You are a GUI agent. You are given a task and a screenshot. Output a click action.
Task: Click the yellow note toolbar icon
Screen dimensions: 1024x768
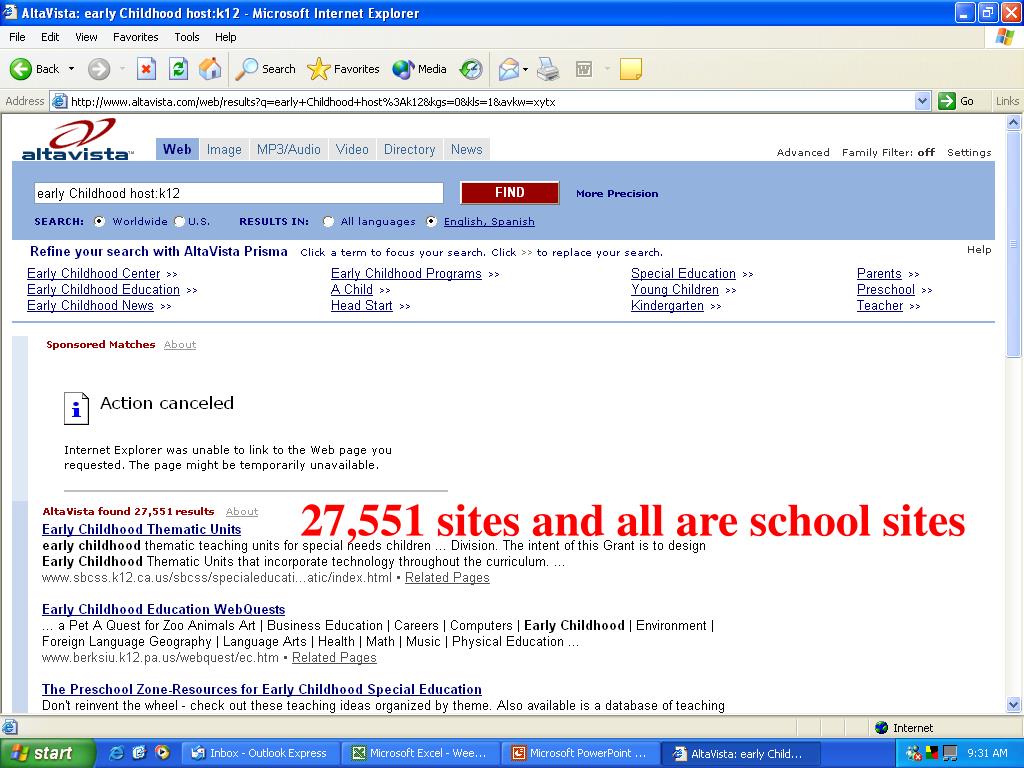pos(630,69)
